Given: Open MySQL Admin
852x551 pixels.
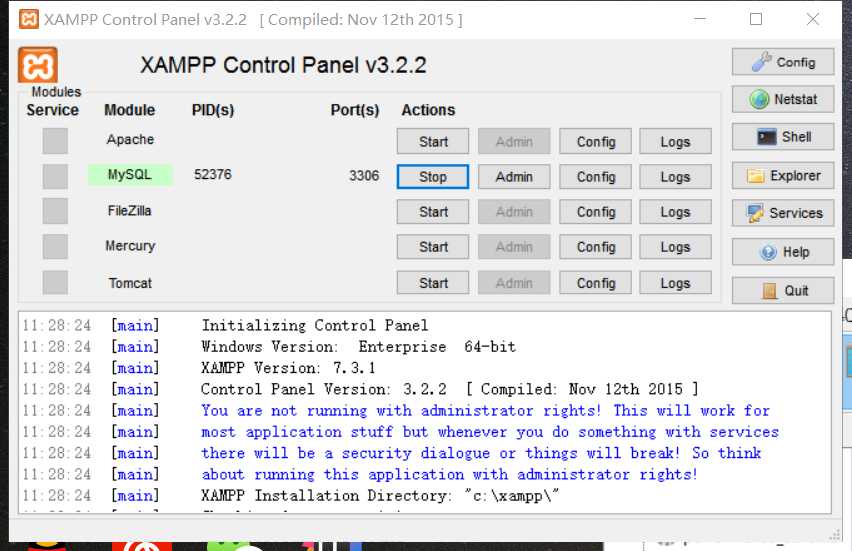Looking at the screenshot, I should point(514,177).
